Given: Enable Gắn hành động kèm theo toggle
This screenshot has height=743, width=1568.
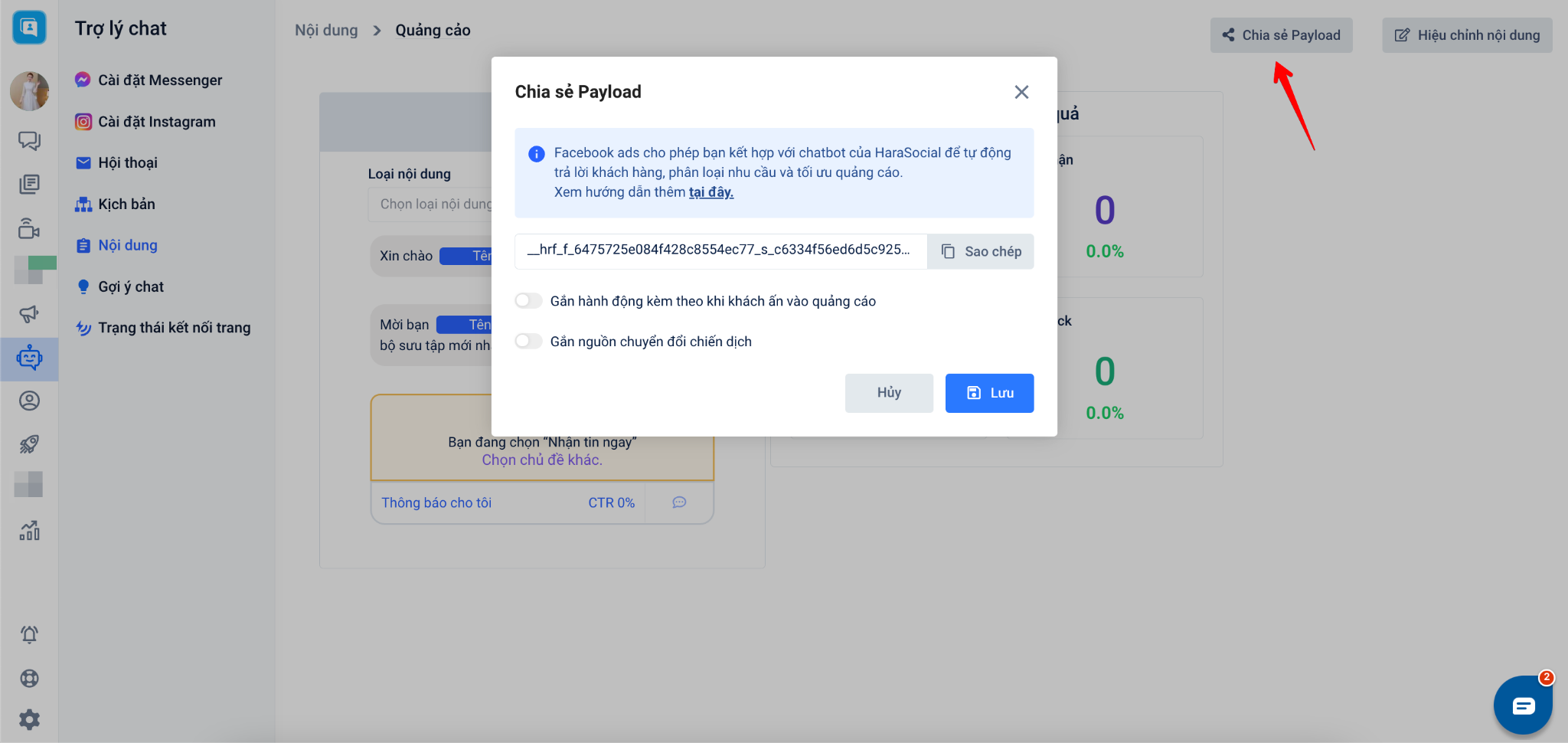Looking at the screenshot, I should coord(528,301).
